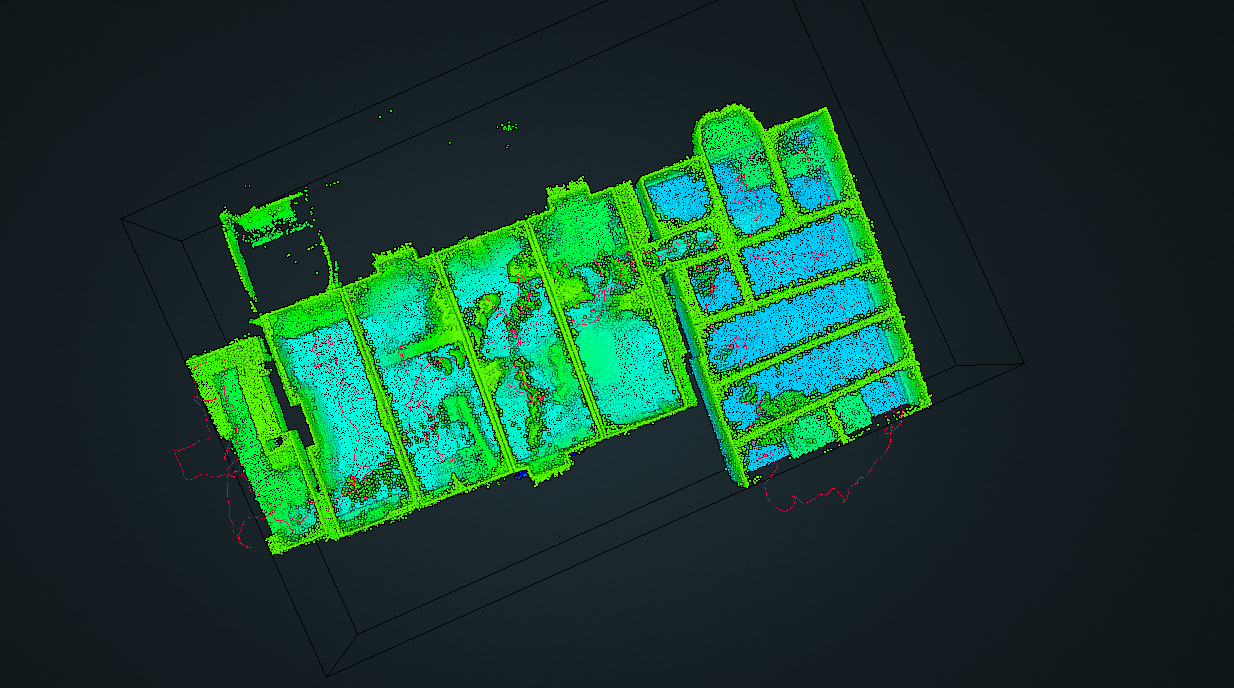
Task: Click the topmost room with cyan floor points
Action: pyautogui.click(x=680, y=200)
